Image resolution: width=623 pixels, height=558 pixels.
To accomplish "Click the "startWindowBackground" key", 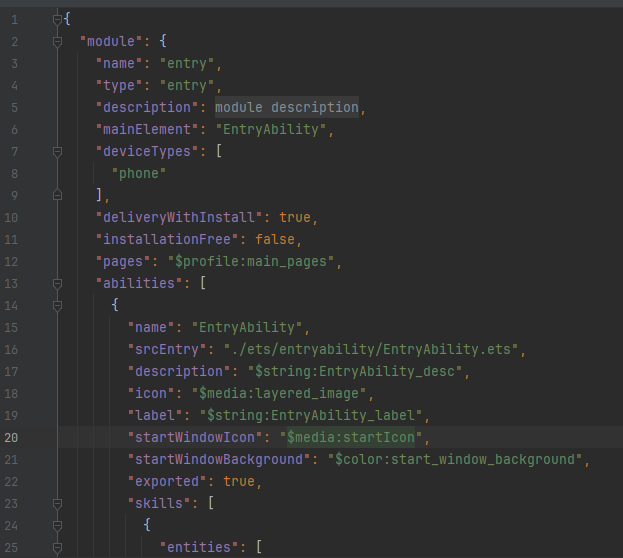I will [219, 459].
